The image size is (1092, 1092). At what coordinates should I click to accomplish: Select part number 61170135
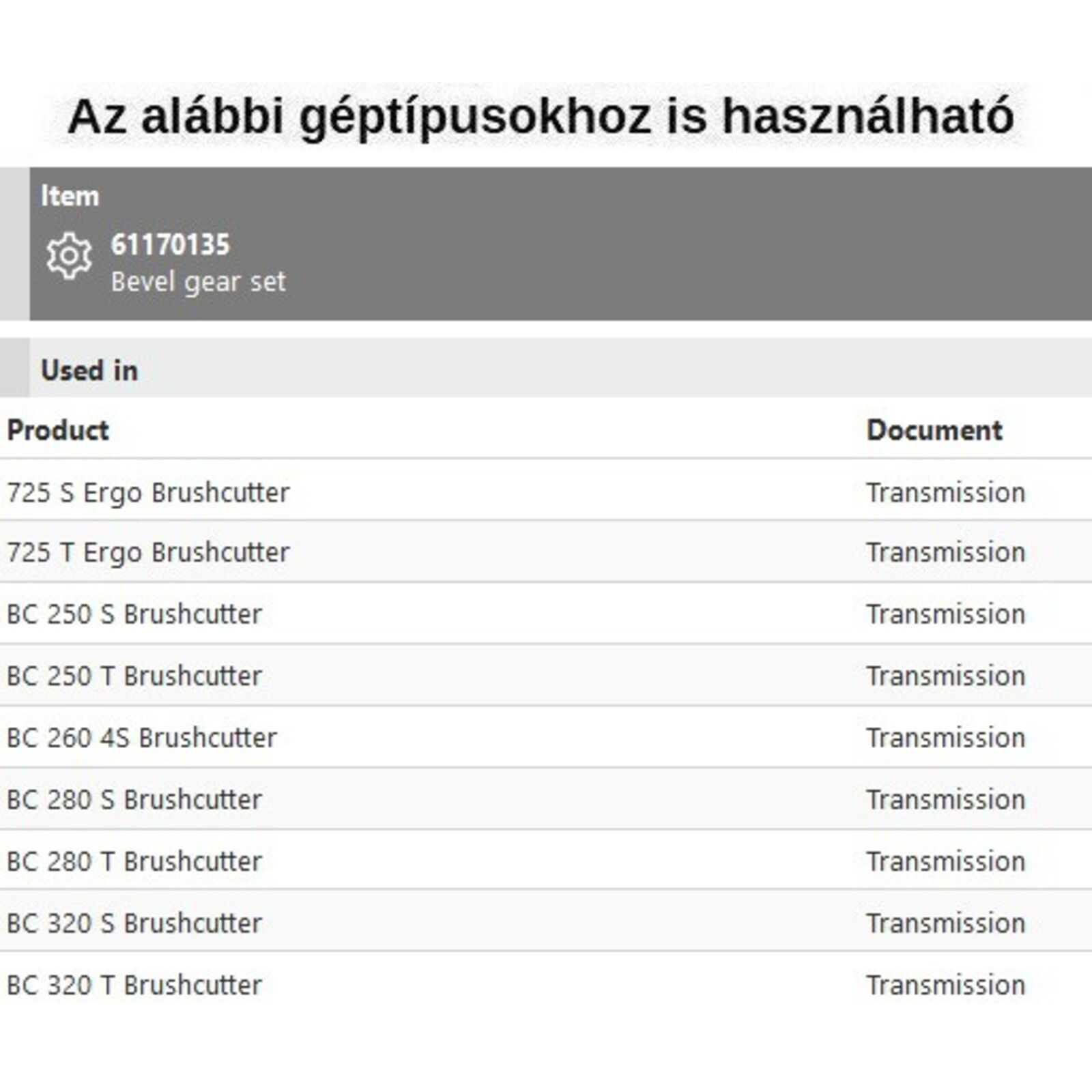click(170, 245)
